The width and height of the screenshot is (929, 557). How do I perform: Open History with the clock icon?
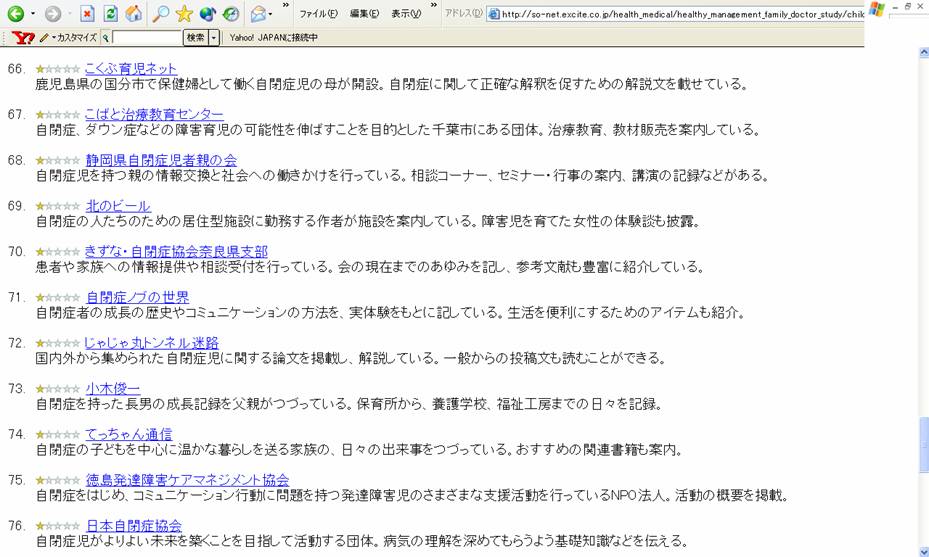pos(230,13)
